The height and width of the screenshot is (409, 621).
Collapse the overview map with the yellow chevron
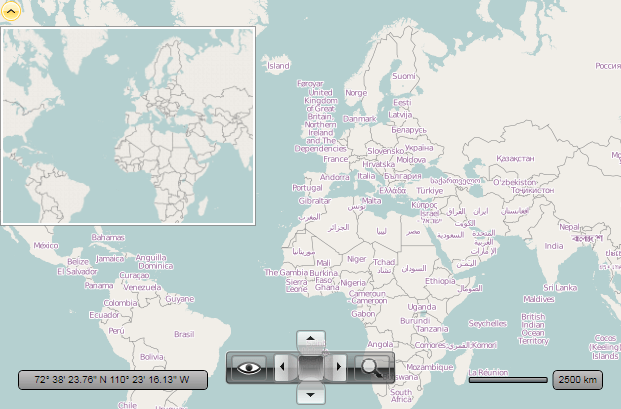click(11, 11)
